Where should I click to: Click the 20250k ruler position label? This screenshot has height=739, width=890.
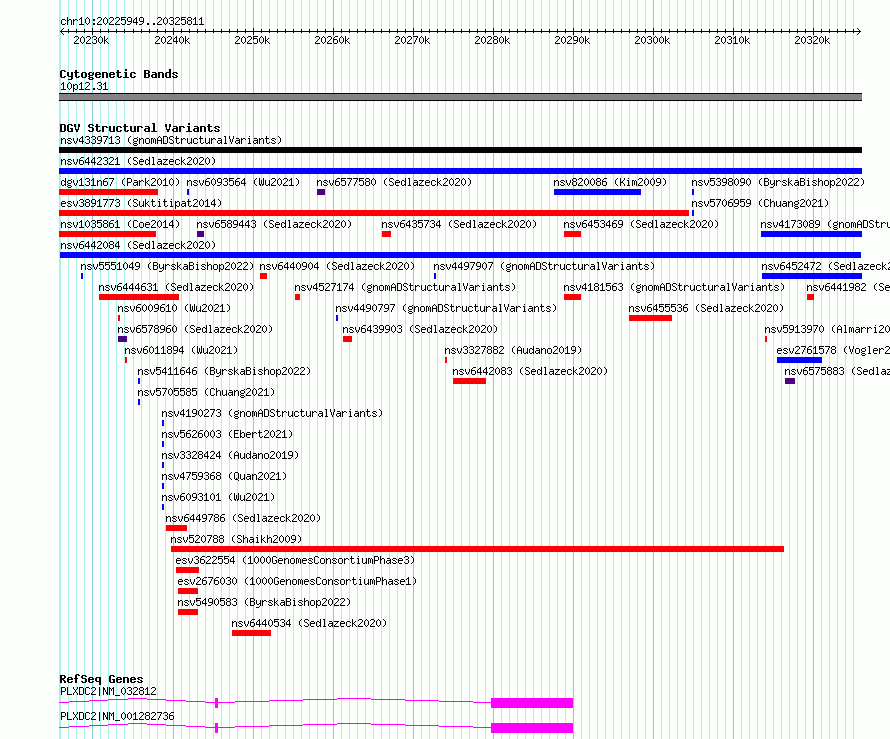252,40
